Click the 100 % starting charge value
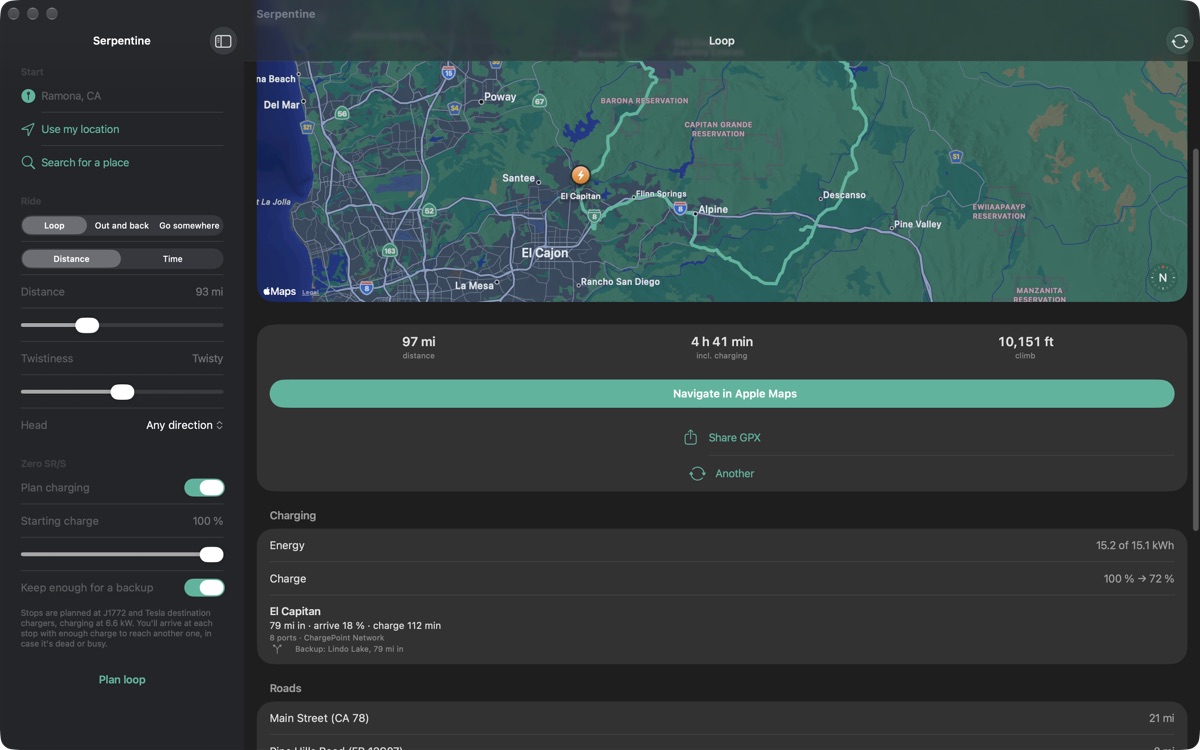Viewport: 1200px width, 750px height. [x=208, y=521]
